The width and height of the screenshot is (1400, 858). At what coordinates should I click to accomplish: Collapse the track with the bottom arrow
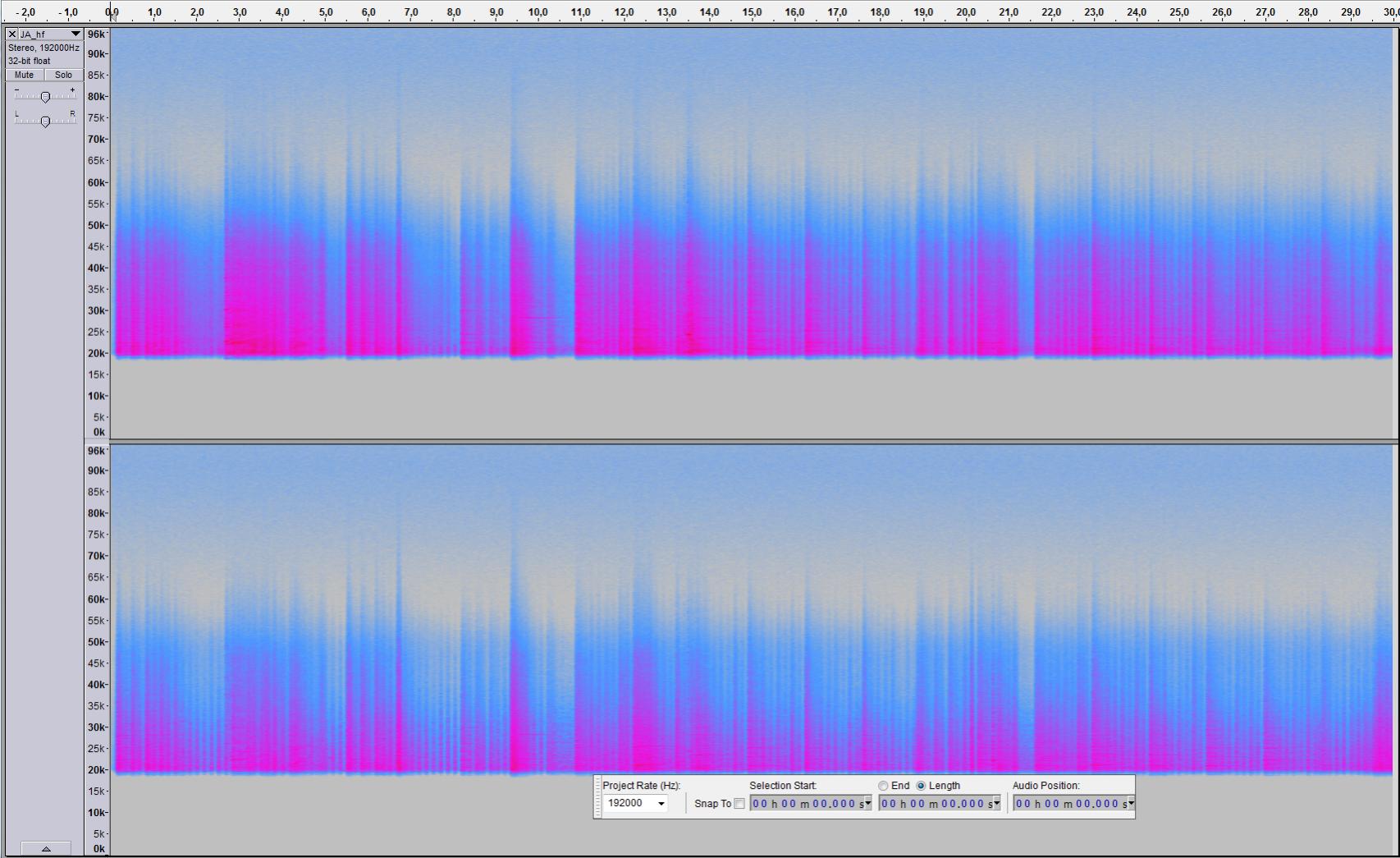coord(45,849)
